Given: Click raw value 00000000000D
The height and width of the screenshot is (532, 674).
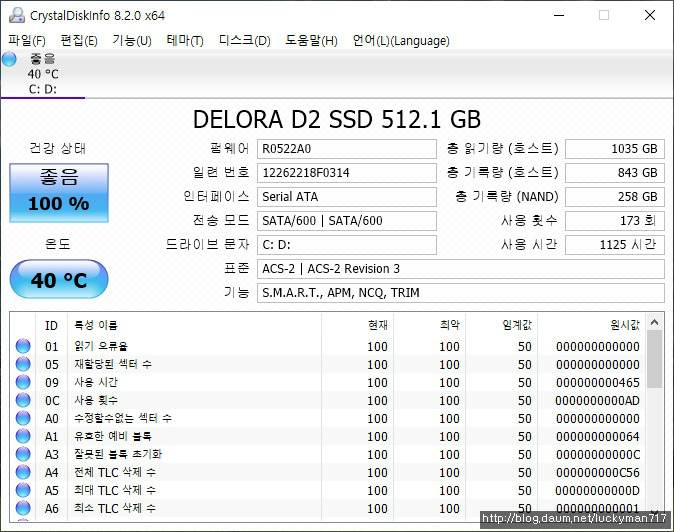Looking at the screenshot, I should coord(597,490).
